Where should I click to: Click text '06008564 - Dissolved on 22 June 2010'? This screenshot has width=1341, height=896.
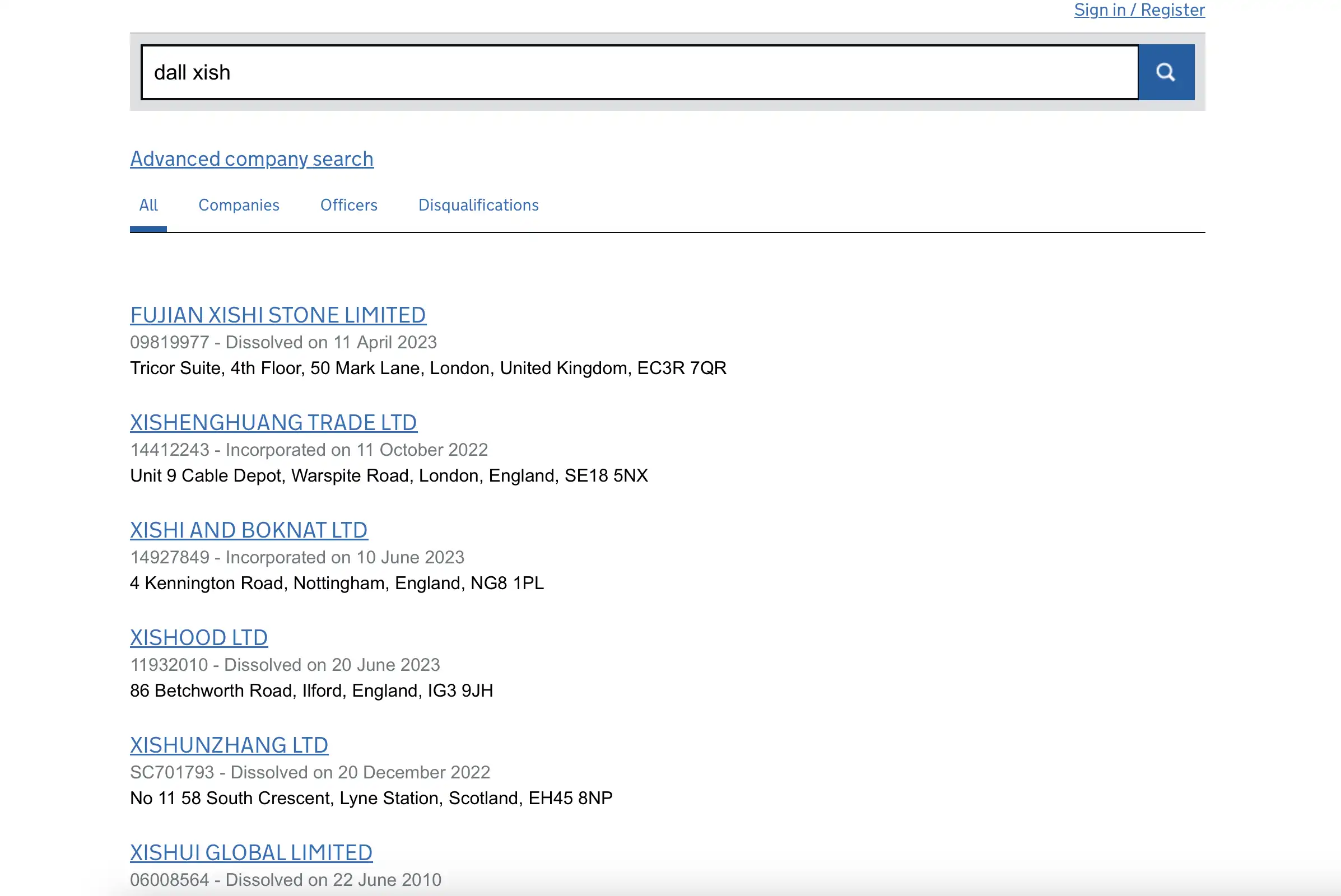(x=286, y=879)
